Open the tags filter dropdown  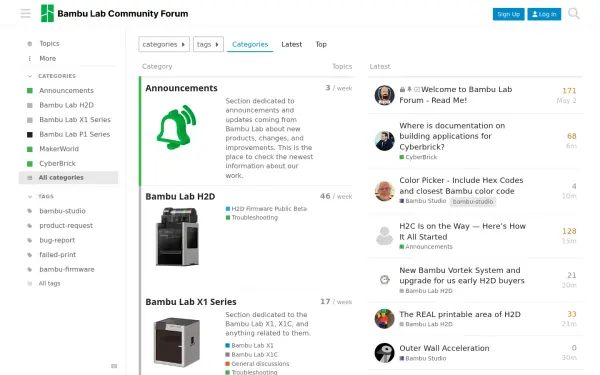(x=208, y=44)
